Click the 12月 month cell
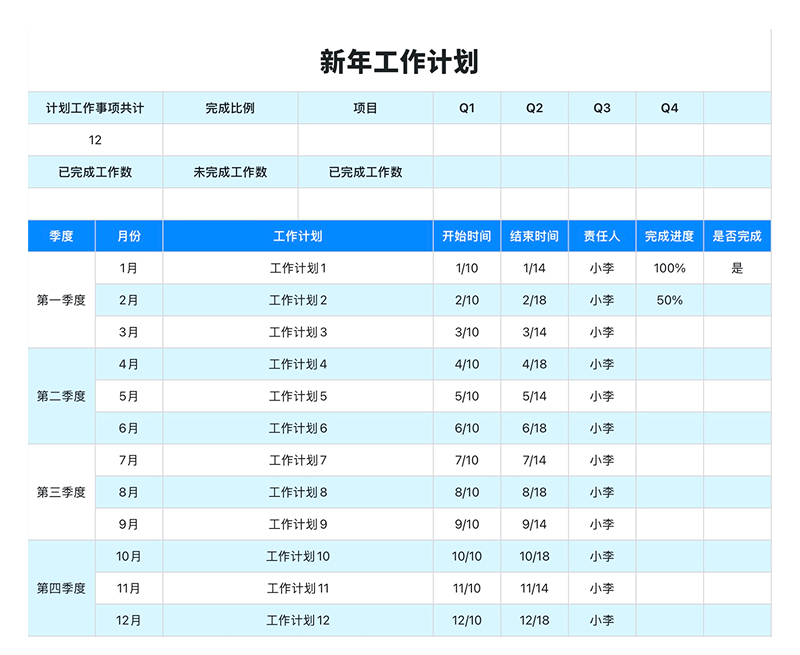 point(129,620)
